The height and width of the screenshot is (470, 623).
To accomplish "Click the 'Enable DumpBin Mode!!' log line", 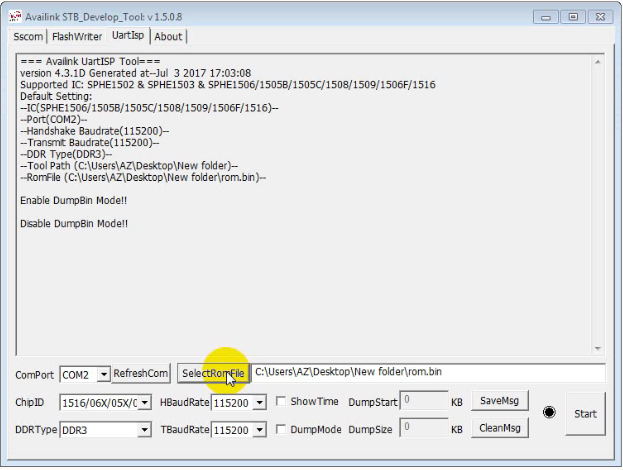I will (74, 200).
